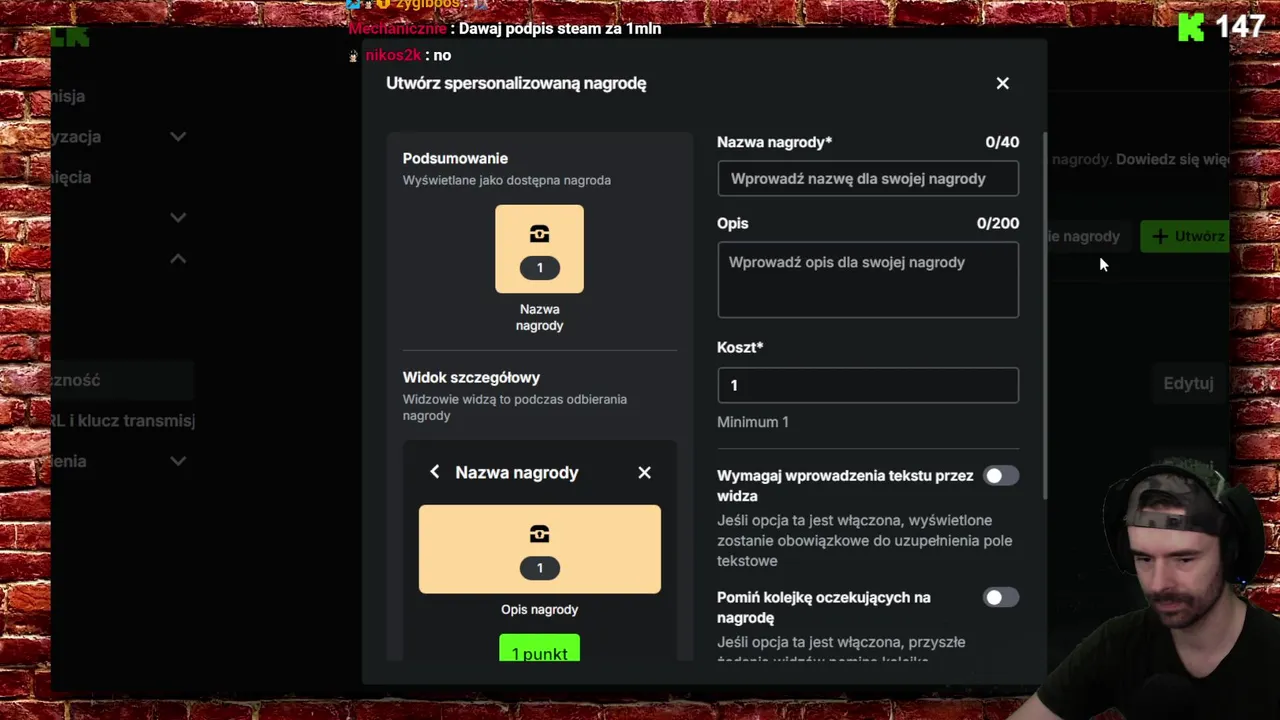Image resolution: width=1280 pixels, height=720 pixels.
Task: Expand the first sidebar chevron
Action: tap(178, 136)
